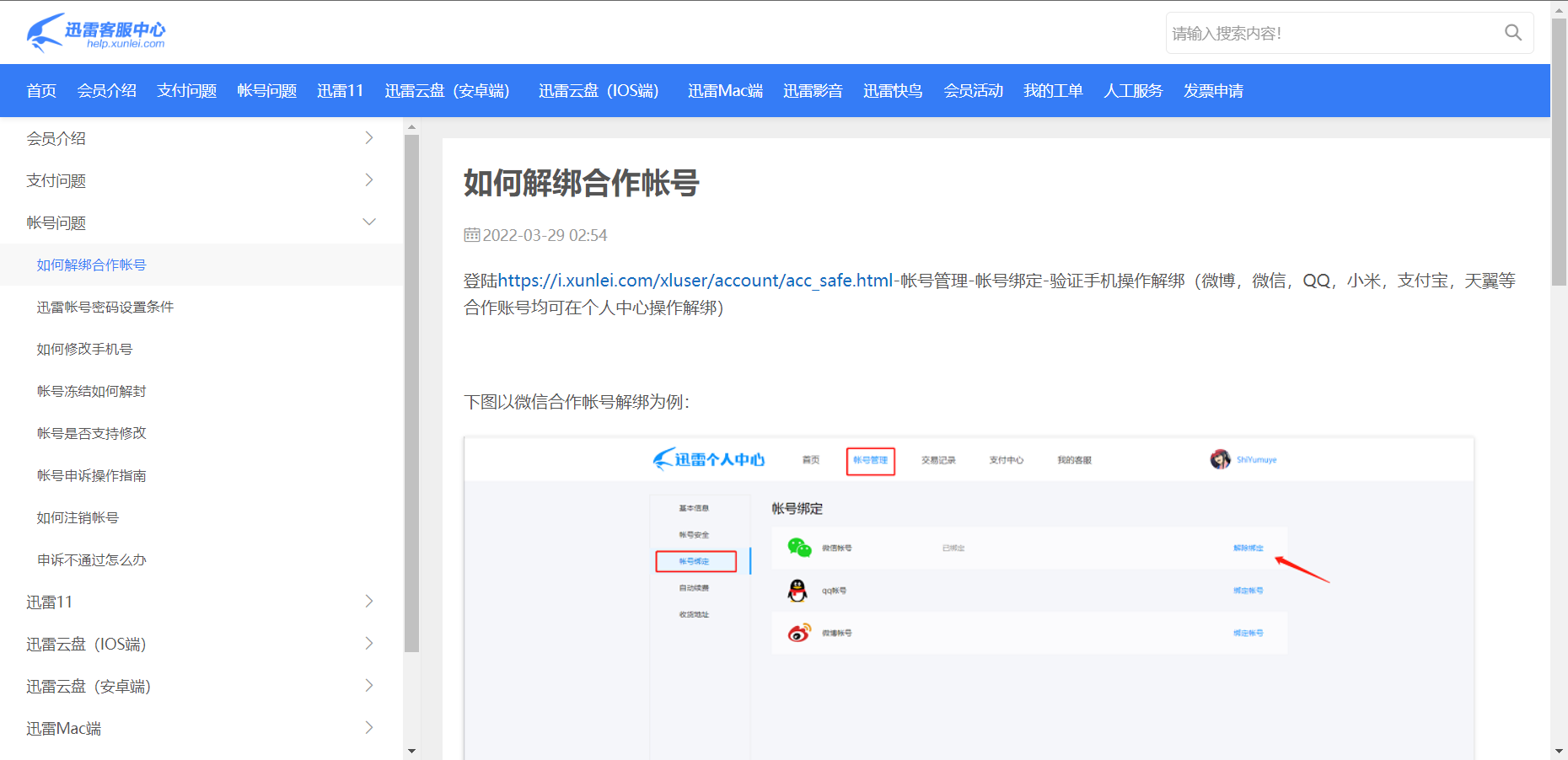Screen dimensions: 1568x760
Task: Open 支付问题 in the blue nav bar
Action: tap(186, 90)
